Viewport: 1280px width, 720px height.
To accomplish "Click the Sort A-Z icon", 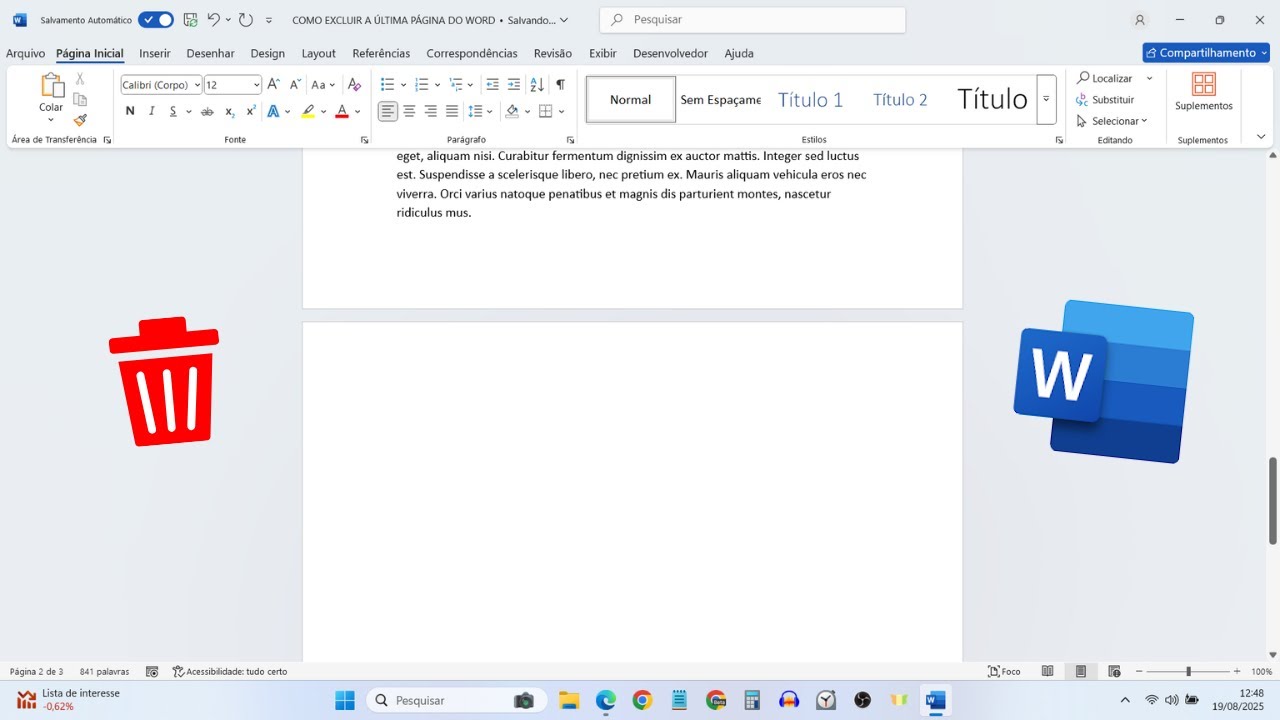I will (537, 85).
